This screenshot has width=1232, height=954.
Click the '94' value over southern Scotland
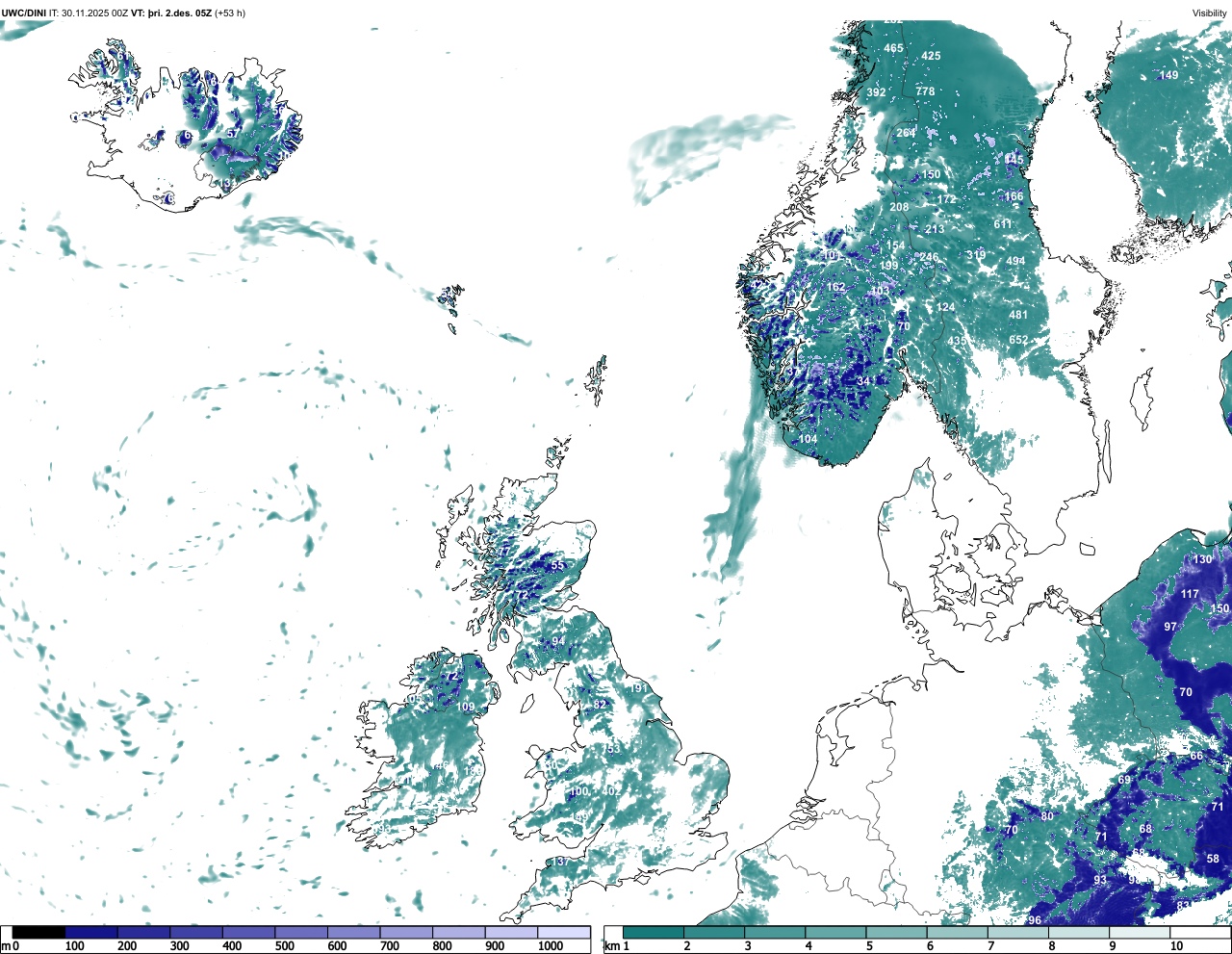point(558,641)
